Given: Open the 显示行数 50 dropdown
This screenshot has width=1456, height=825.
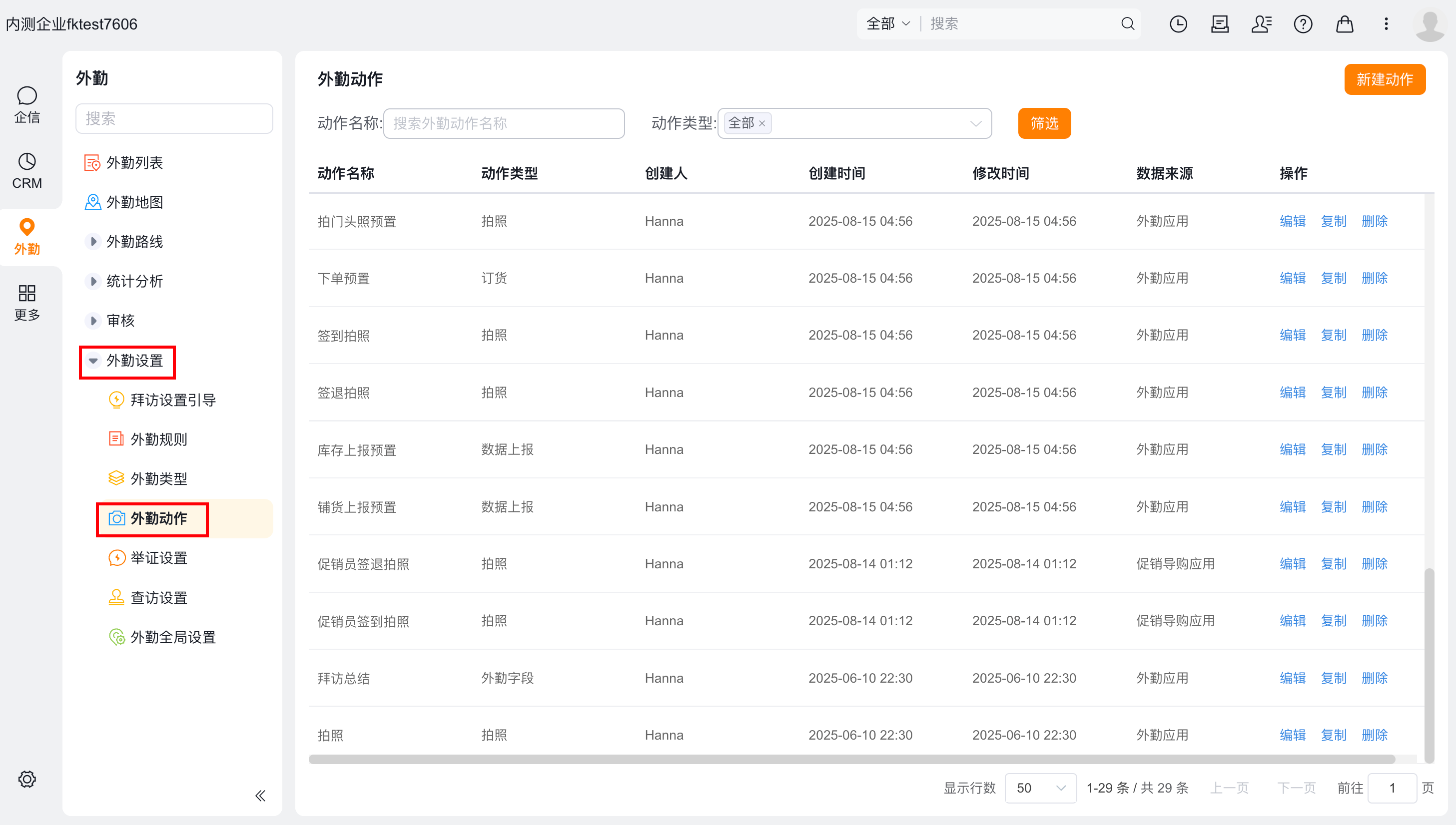Looking at the screenshot, I should tap(1041, 788).
